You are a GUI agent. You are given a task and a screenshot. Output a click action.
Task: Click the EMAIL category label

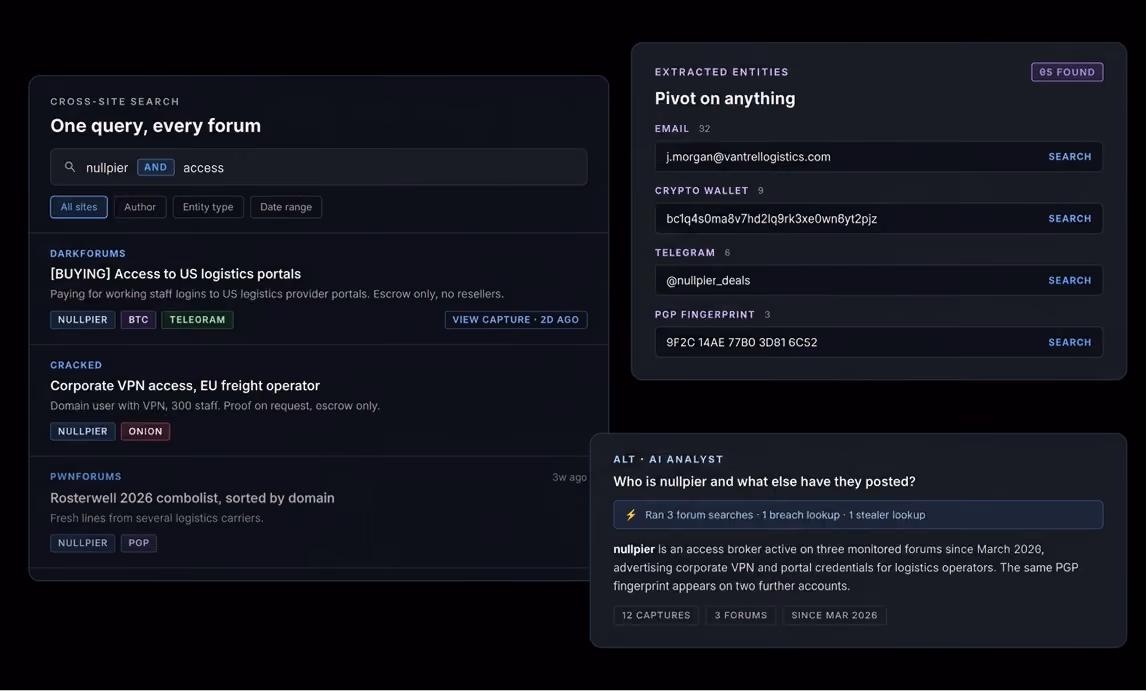pyautogui.click(x=672, y=129)
